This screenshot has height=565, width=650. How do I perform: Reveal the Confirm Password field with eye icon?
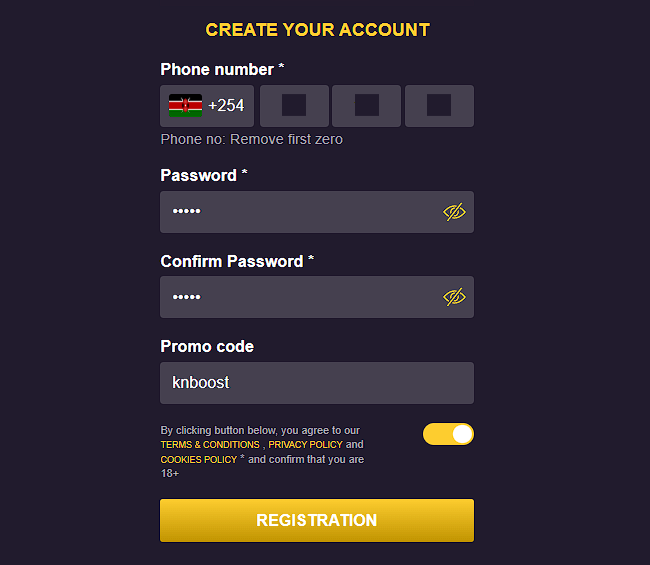point(454,297)
